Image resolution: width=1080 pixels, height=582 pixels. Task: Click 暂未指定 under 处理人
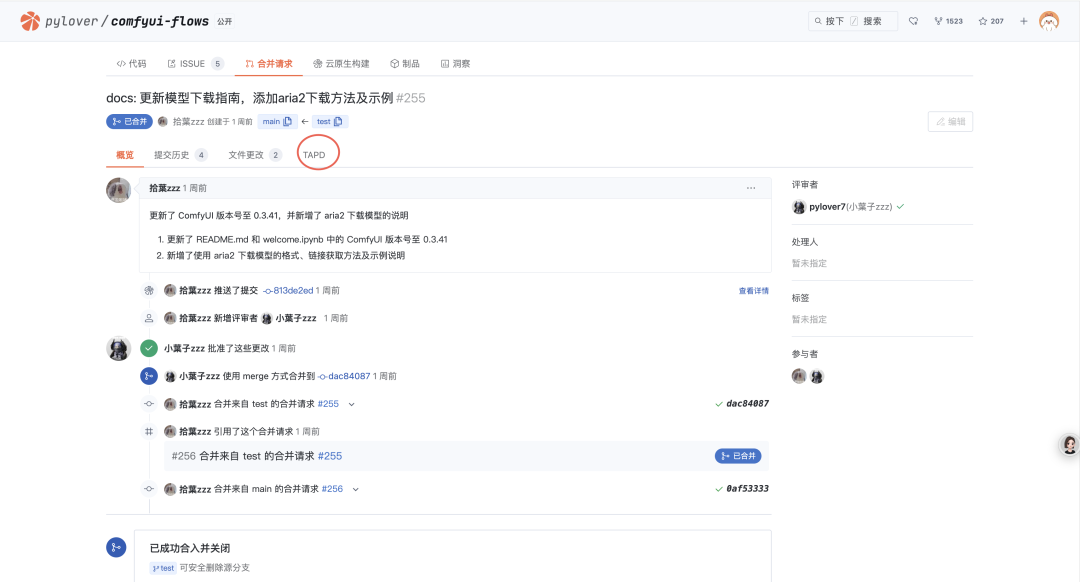809,263
